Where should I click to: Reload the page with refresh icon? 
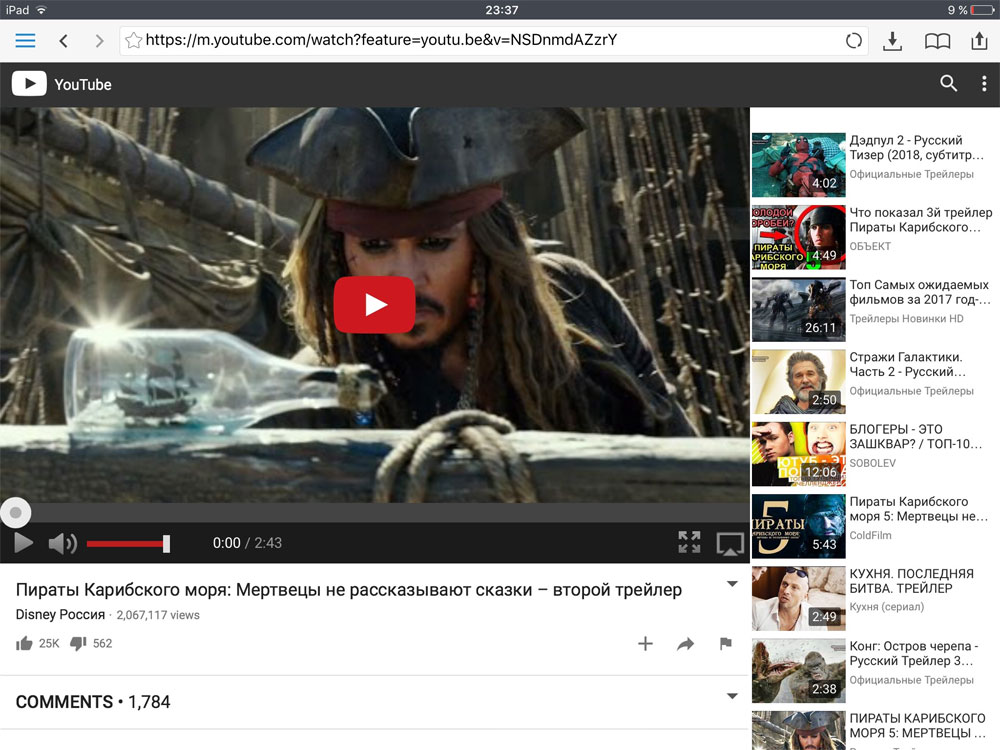tap(853, 41)
